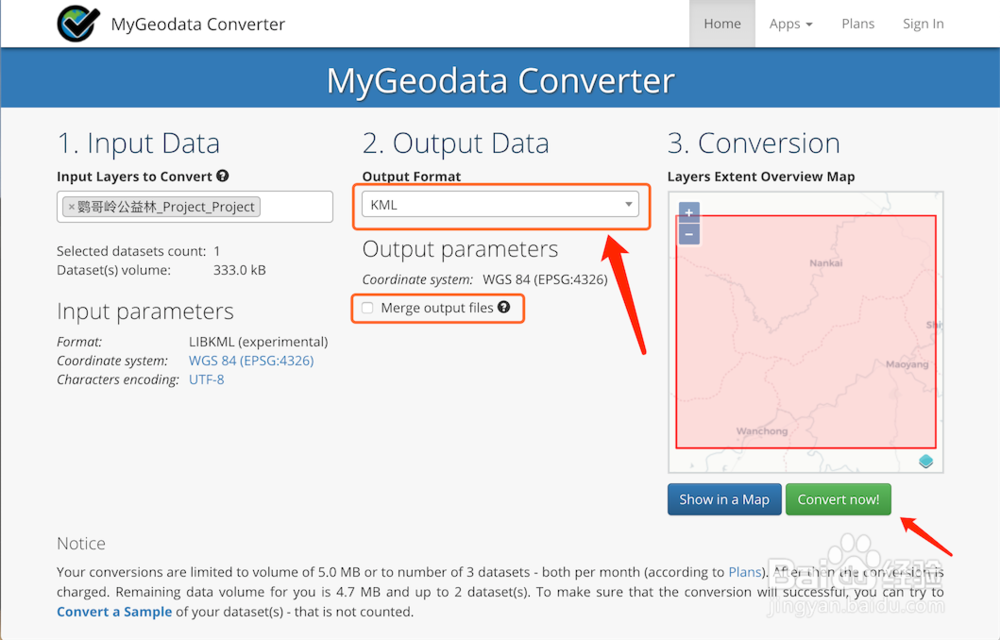Open the map layers switcher icon

pos(926,461)
